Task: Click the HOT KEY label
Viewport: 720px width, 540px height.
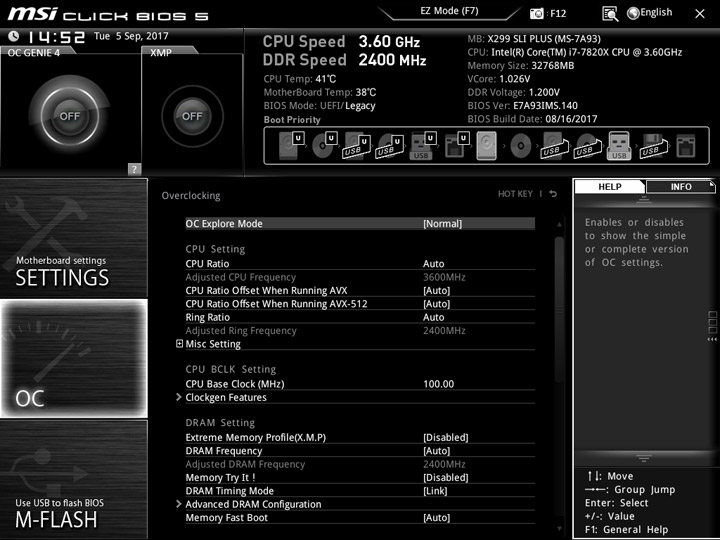Action: (515, 194)
